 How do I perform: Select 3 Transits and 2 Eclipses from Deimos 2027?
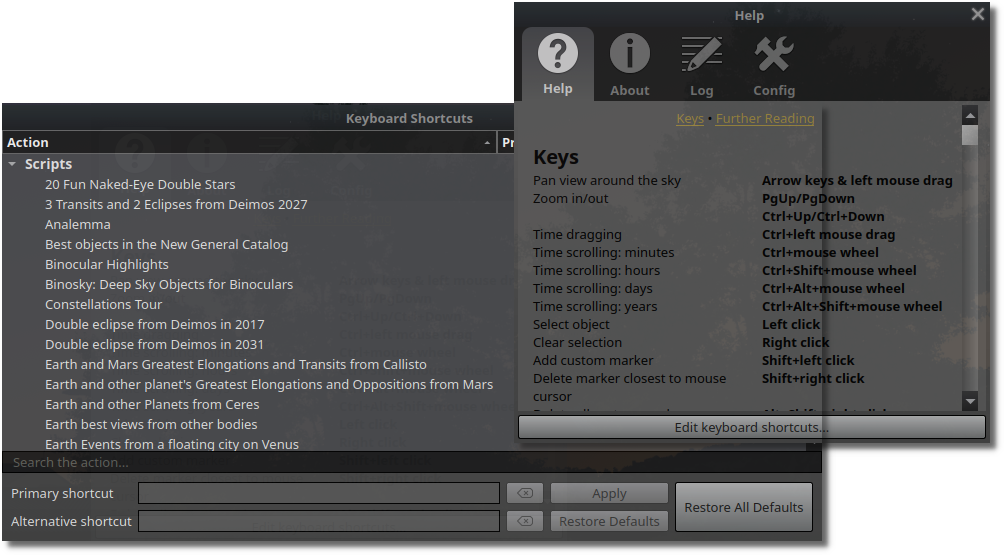click(176, 204)
